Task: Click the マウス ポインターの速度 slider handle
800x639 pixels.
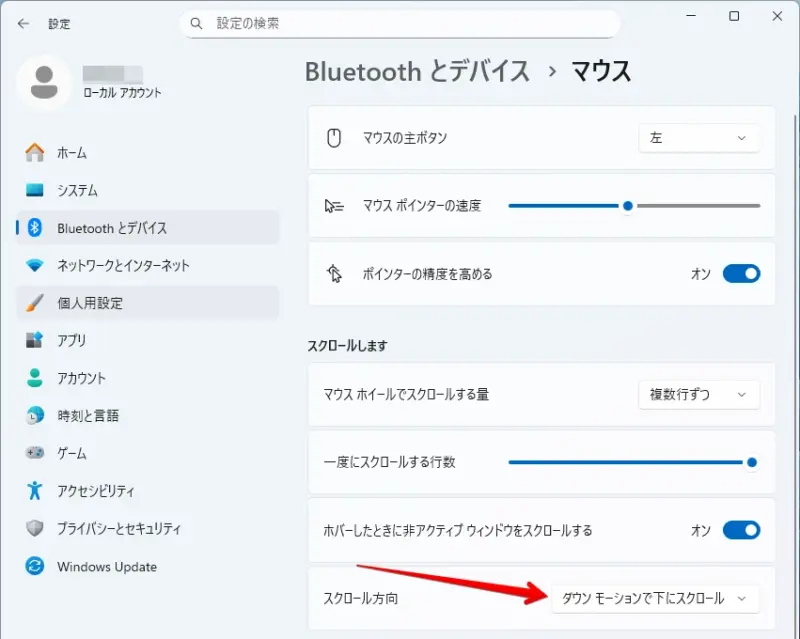Action: click(x=628, y=206)
